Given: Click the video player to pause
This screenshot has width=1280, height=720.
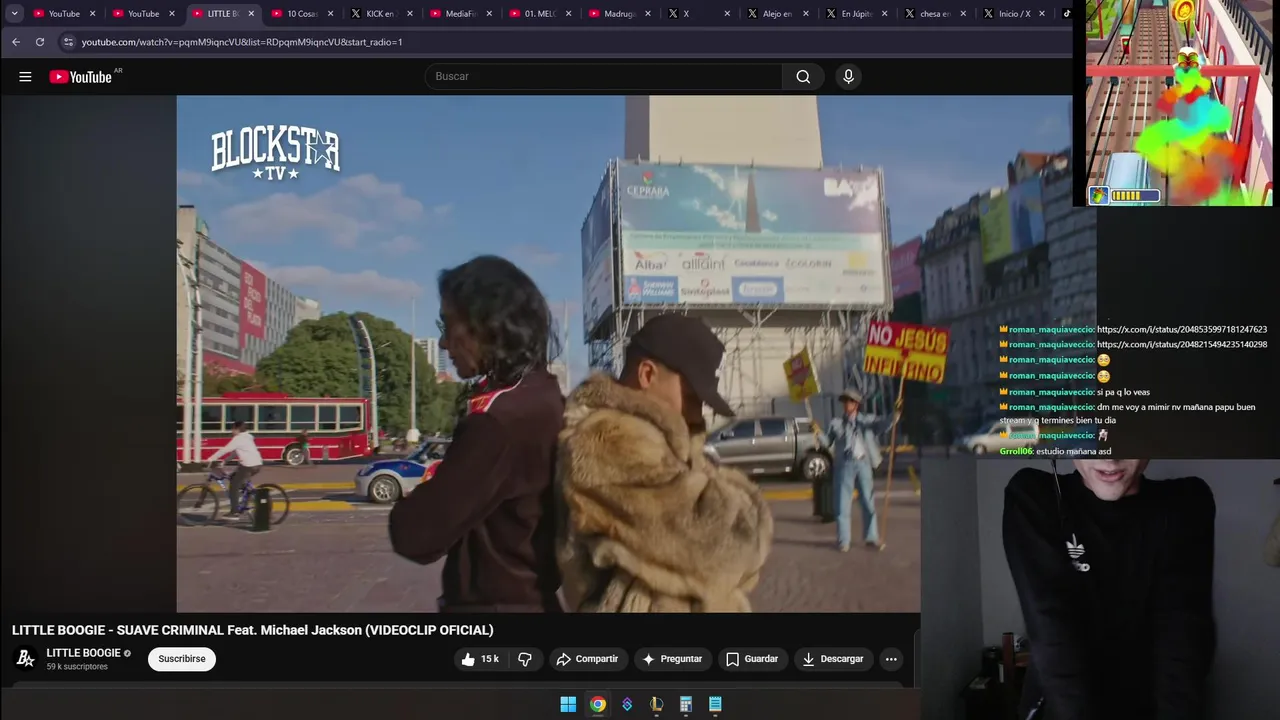Looking at the screenshot, I should pyautogui.click(x=548, y=354).
